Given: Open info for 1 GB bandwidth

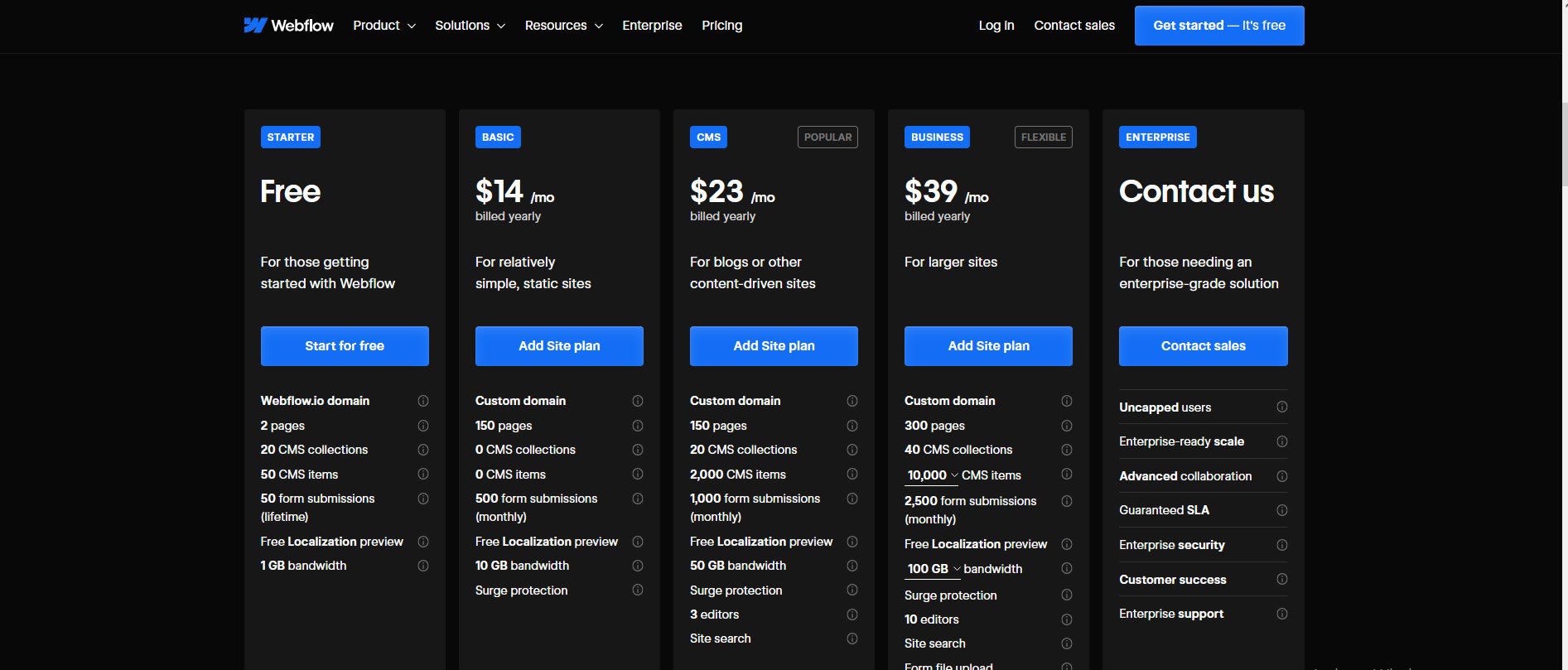Looking at the screenshot, I should [x=423, y=566].
